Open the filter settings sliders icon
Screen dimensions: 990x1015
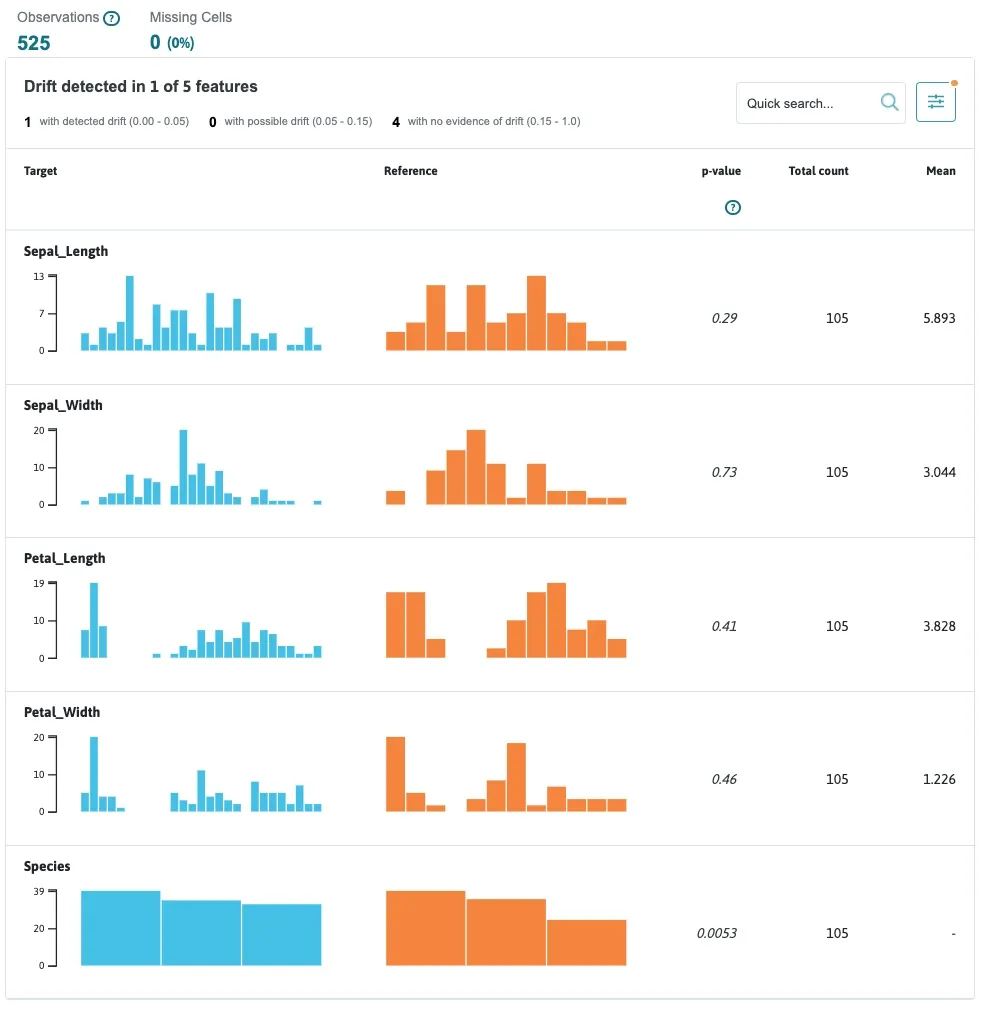tap(936, 101)
